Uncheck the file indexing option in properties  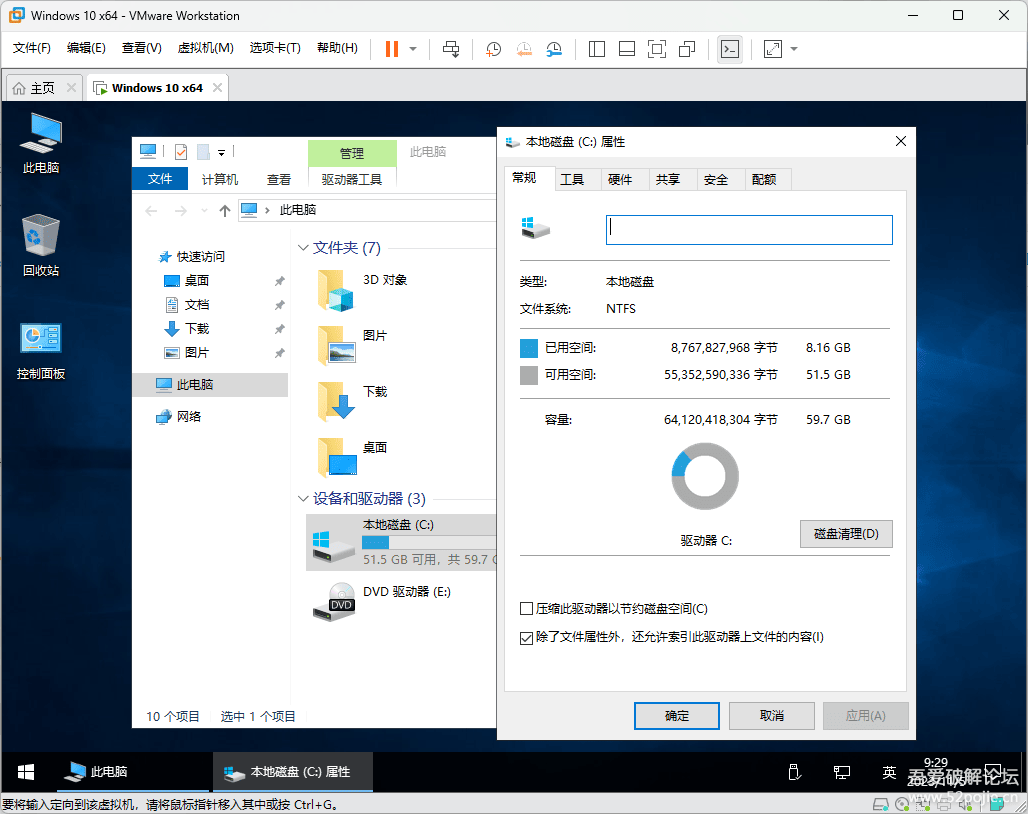coord(525,636)
